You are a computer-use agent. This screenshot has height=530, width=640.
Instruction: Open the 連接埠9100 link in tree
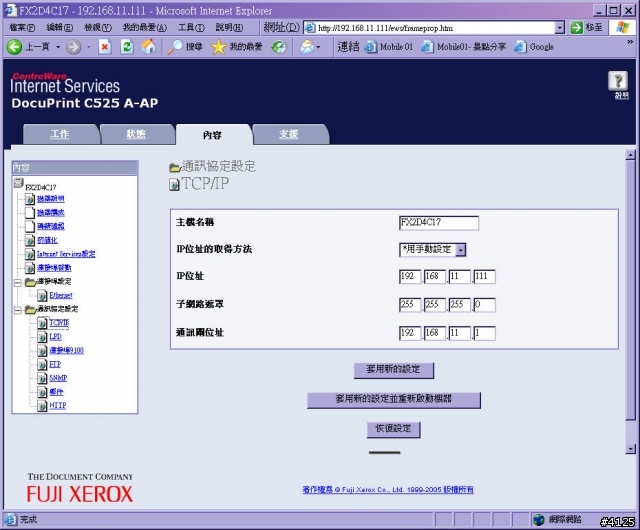pos(67,350)
